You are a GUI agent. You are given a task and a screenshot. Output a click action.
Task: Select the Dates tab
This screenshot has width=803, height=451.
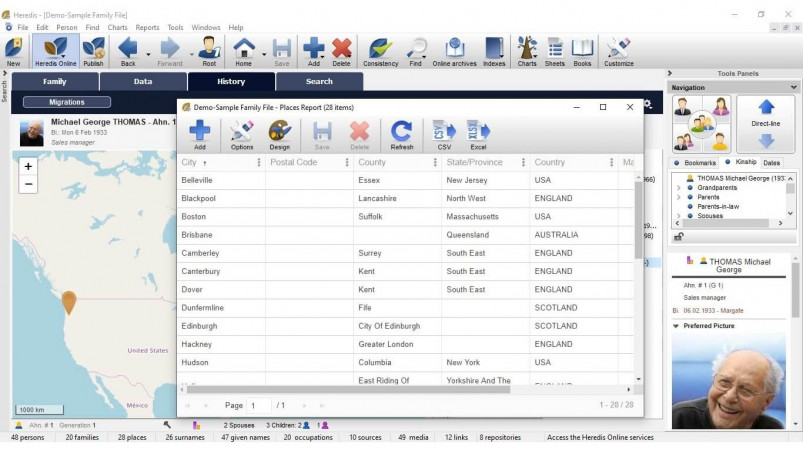[771, 163]
